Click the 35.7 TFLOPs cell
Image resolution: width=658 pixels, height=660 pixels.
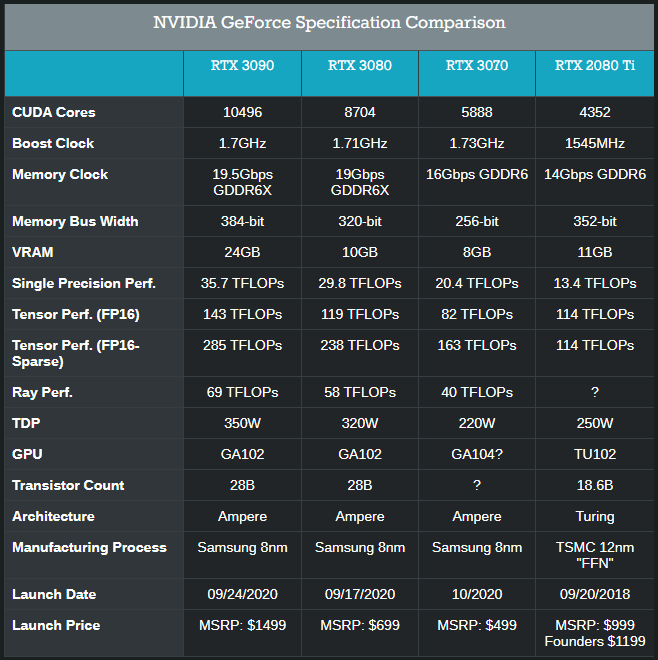[x=242, y=284]
